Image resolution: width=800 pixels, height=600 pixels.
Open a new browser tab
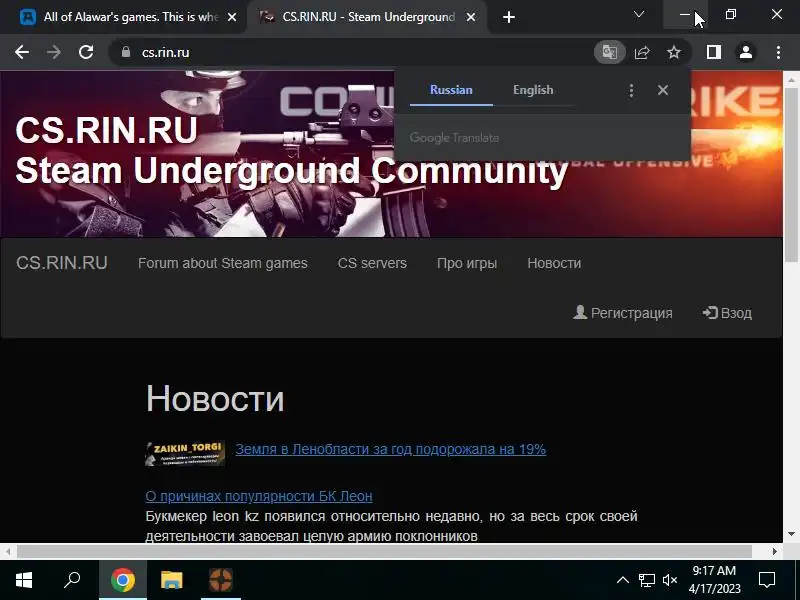[x=509, y=17]
